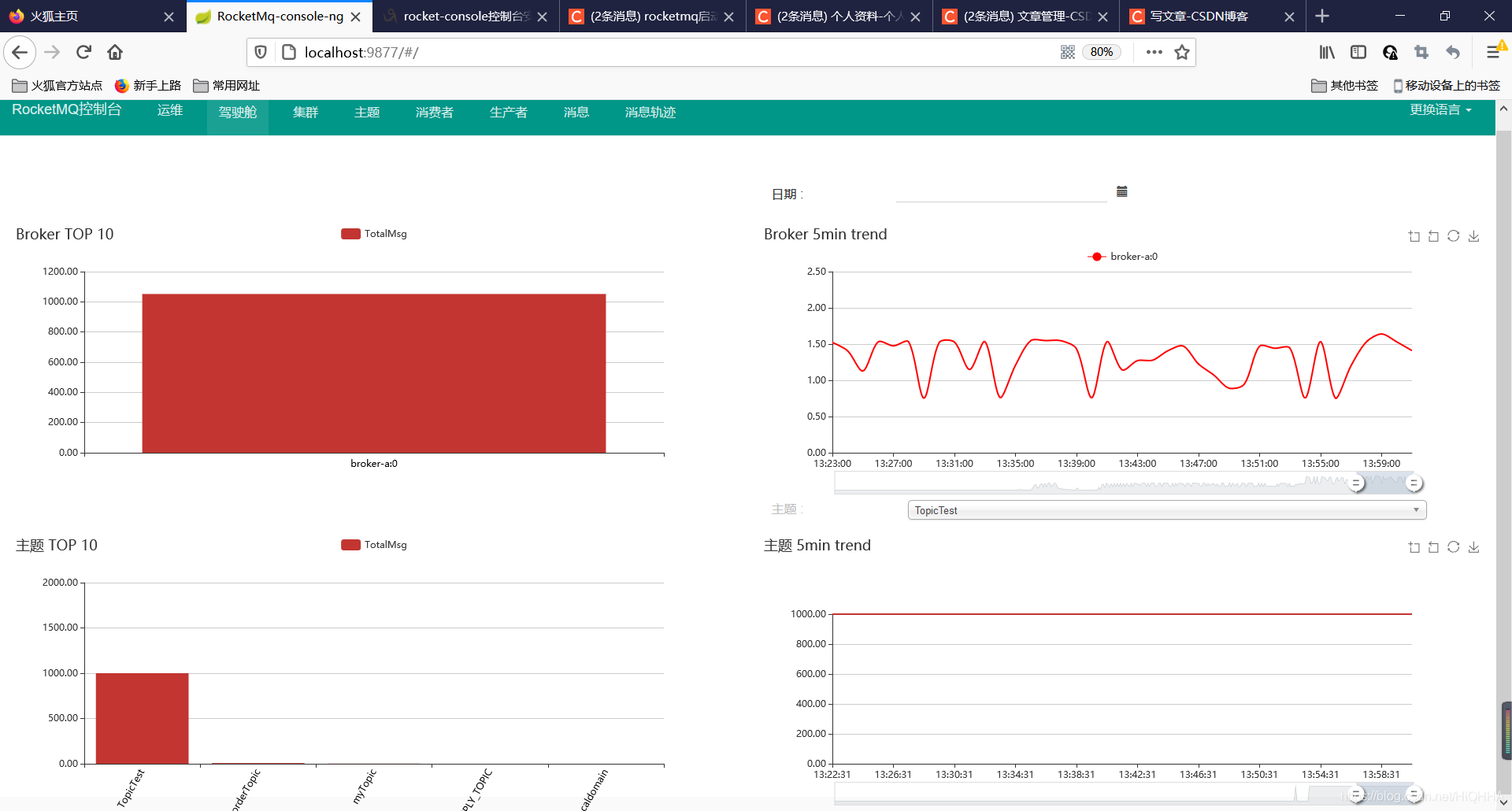This screenshot has height=811, width=1512.
Task: Click the localhost:9877 address bar
Action: (677, 52)
